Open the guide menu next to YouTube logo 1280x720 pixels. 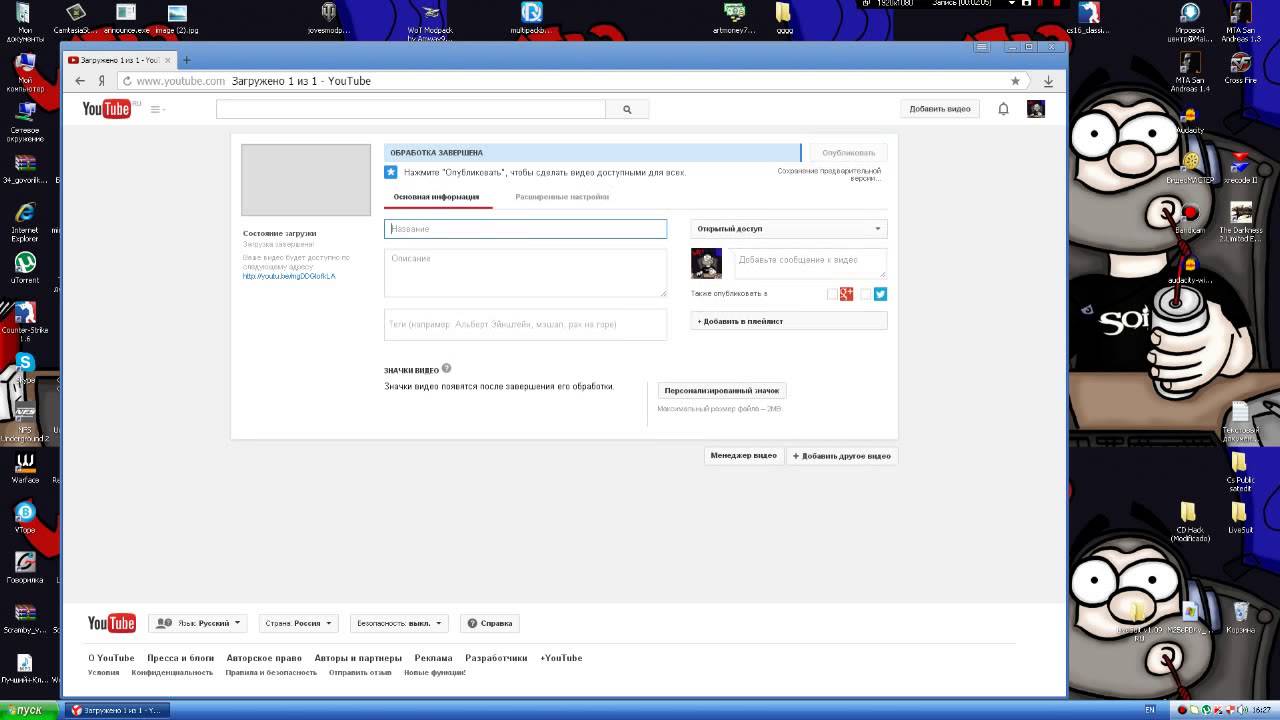click(157, 109)
